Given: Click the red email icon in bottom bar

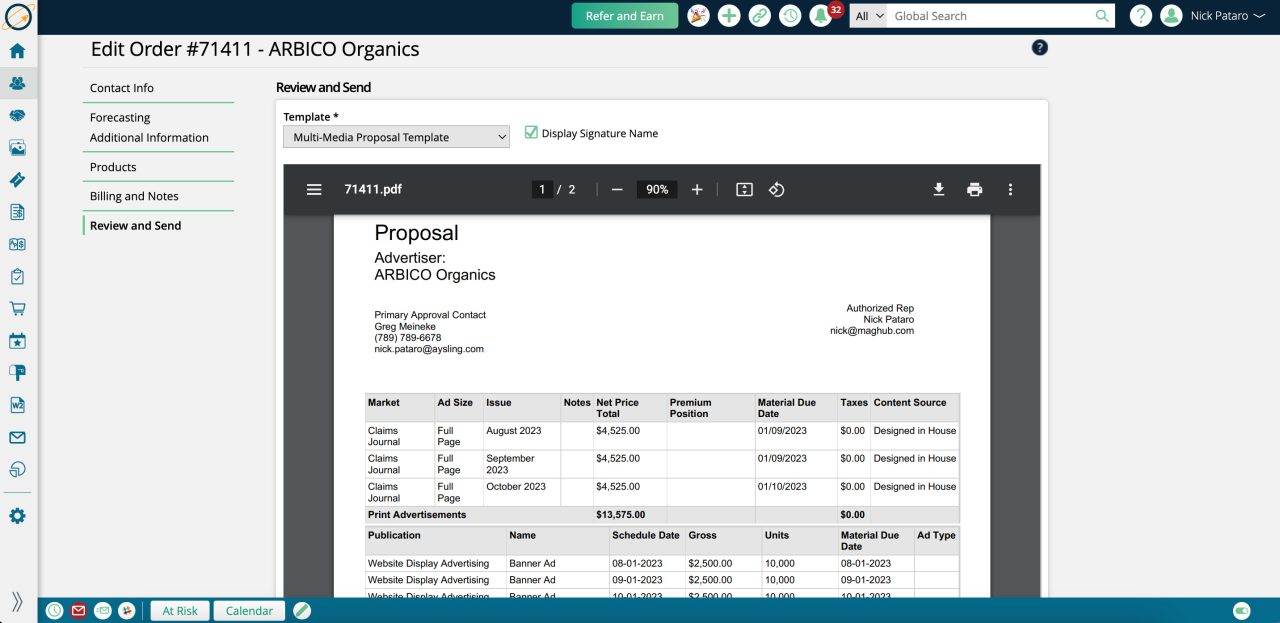Looking at the screenshot, I should click(78, 610).
